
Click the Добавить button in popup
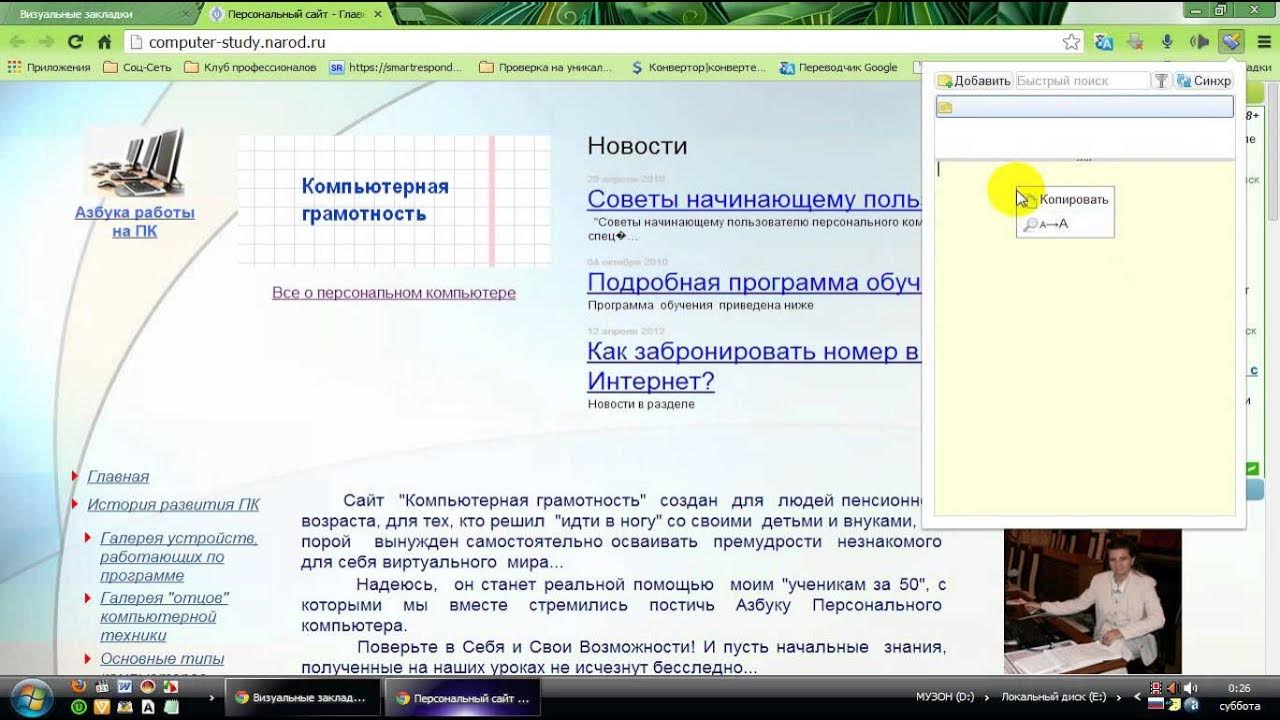coord(974,81)
